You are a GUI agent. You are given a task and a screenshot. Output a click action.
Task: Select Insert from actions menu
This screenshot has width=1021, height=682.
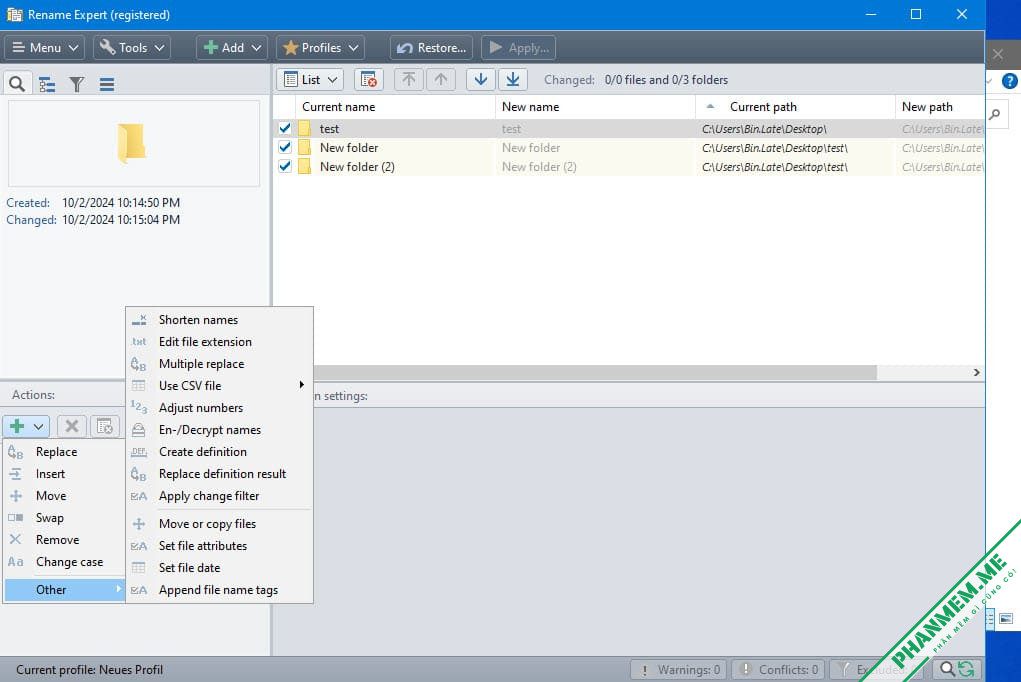pyautogui.click(x=64, y=474)
